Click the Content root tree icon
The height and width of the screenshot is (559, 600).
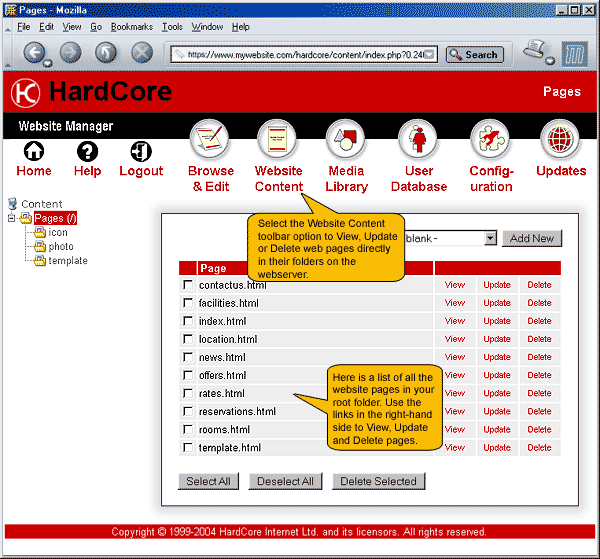13,203
